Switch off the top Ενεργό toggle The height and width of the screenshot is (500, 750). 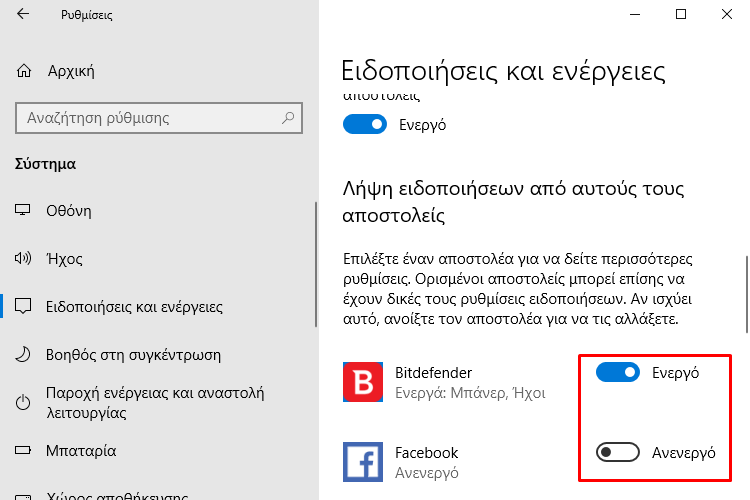[364, 124]
